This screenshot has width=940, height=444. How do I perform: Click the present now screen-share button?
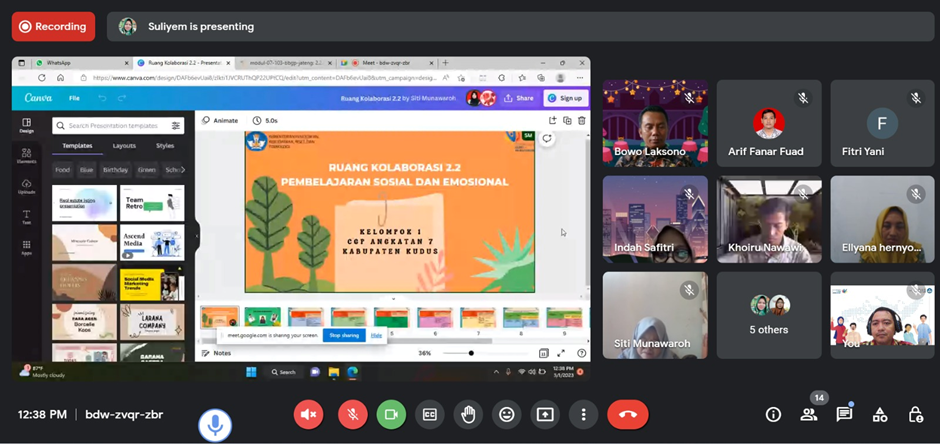[x=545, y=415]
